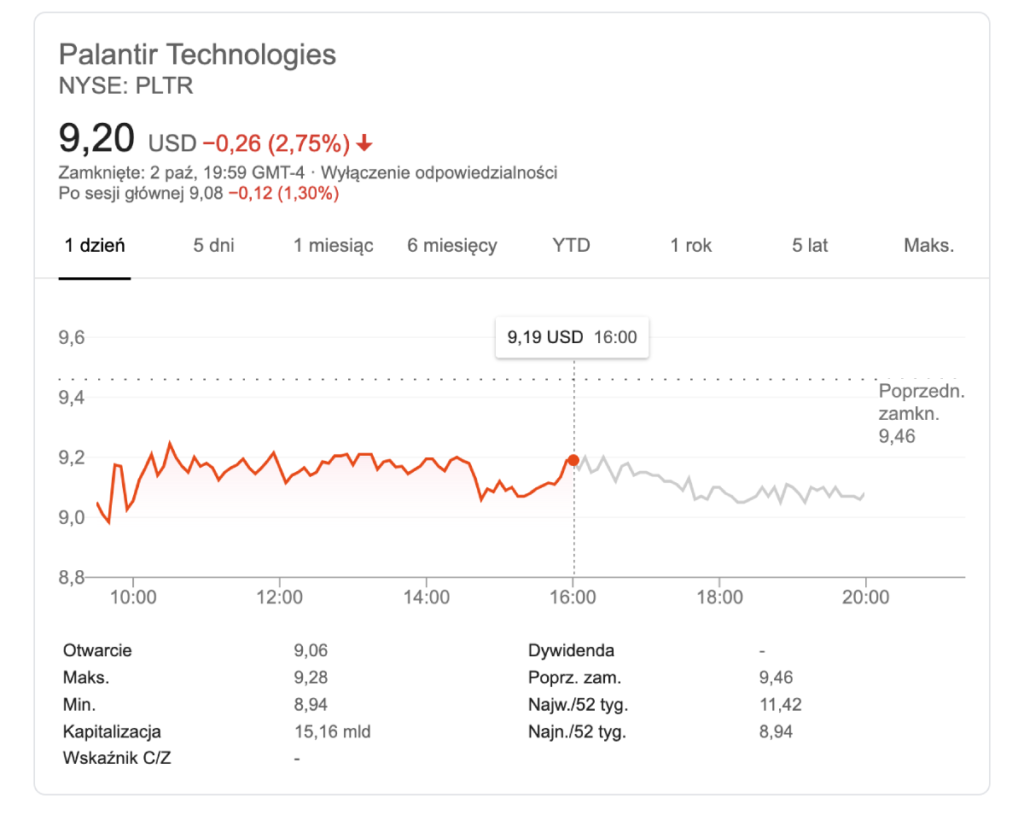This screenshot has width=1024, height=821.
Task: Click the market cap value '15,16 mld'
Action: tap(332, 732)
